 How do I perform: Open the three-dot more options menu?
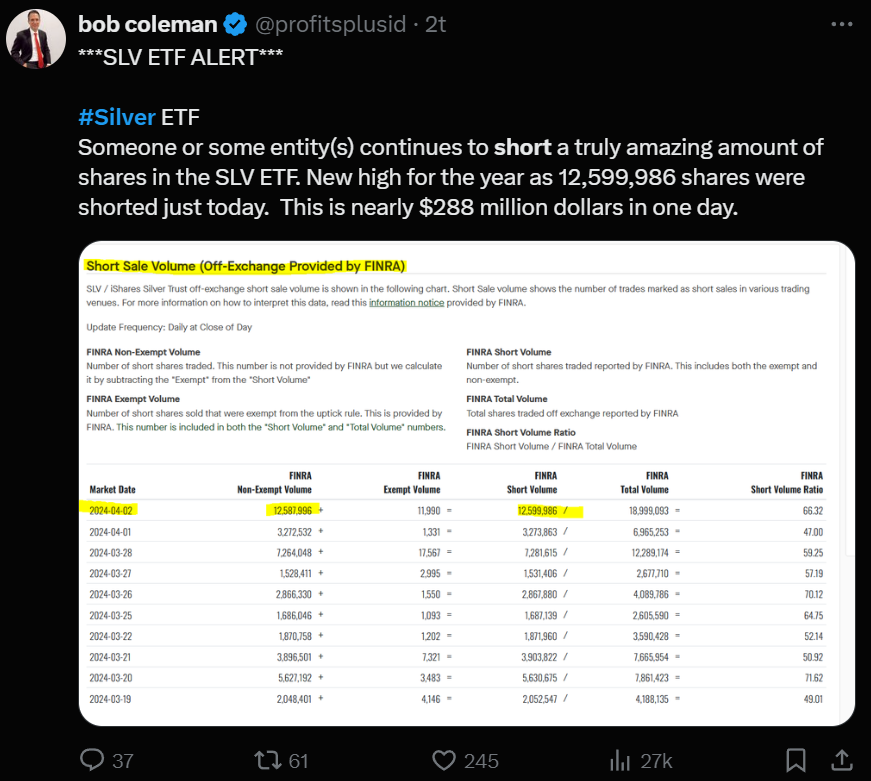842,24
